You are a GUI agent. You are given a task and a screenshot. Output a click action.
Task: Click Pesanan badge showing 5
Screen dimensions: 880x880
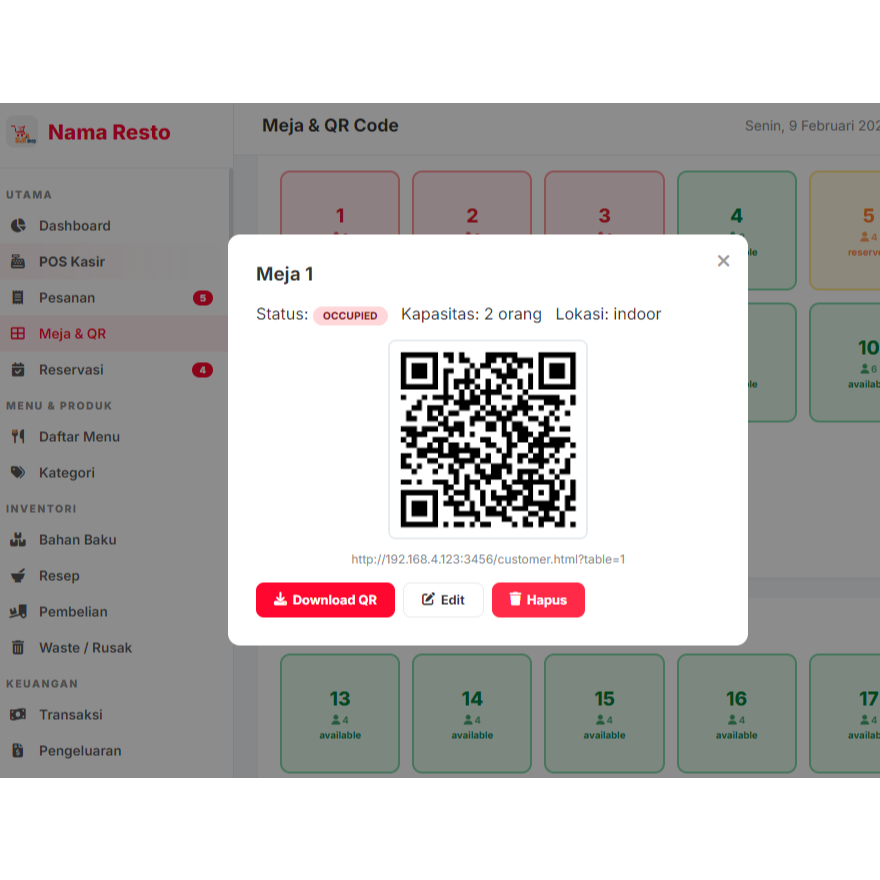203,297
